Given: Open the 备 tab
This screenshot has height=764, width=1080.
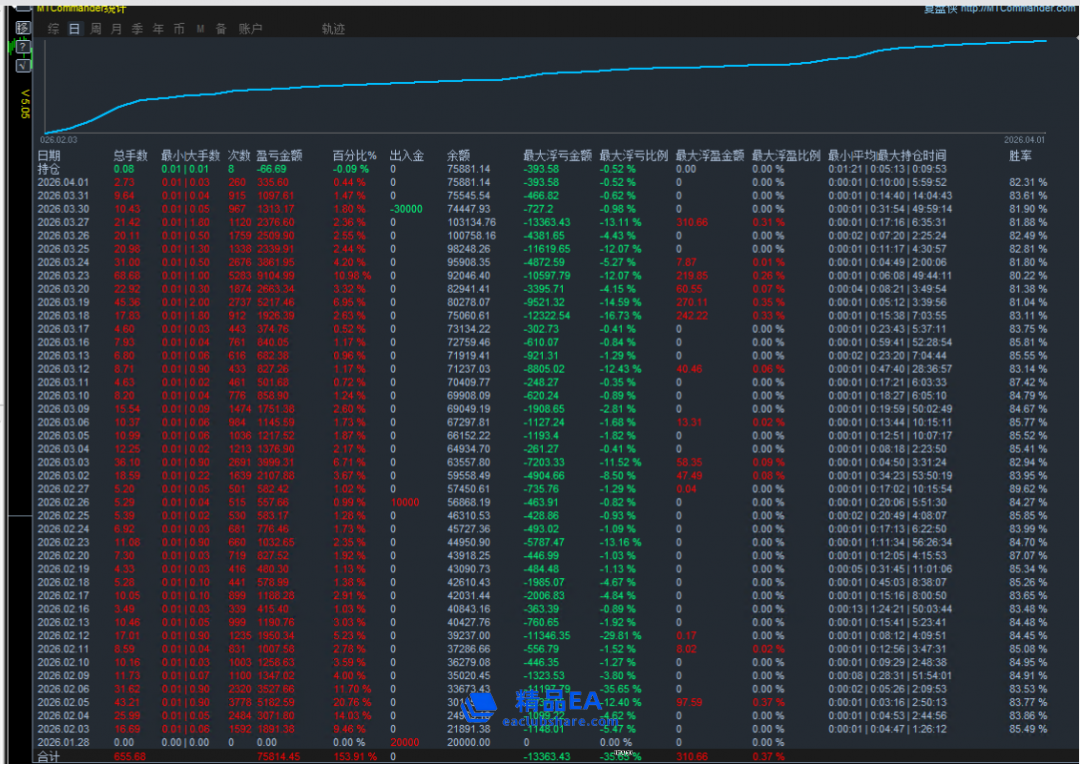Looking at the screenshot, I should click(221, 29).
